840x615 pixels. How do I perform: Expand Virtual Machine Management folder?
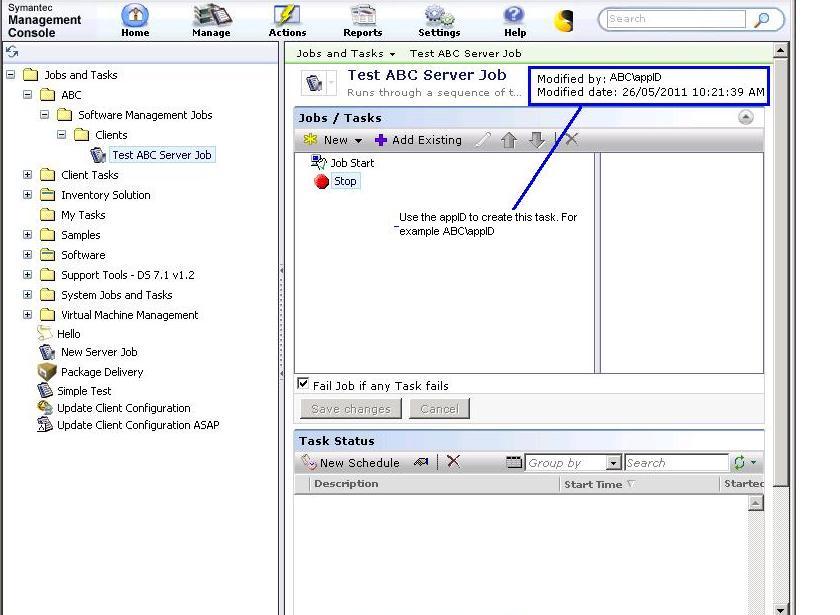click(x=27, y=314)
